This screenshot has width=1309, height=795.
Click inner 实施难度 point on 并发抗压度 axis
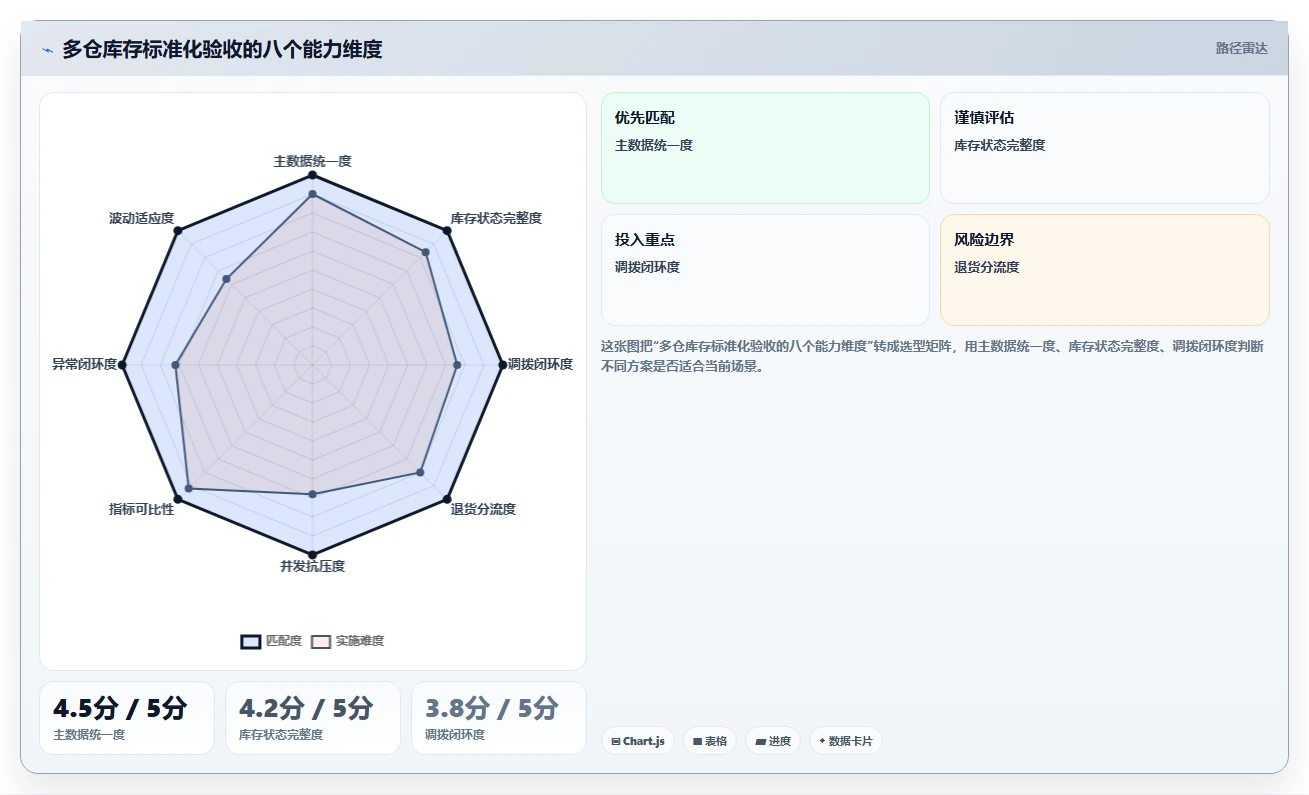click(x=313, y=494)
